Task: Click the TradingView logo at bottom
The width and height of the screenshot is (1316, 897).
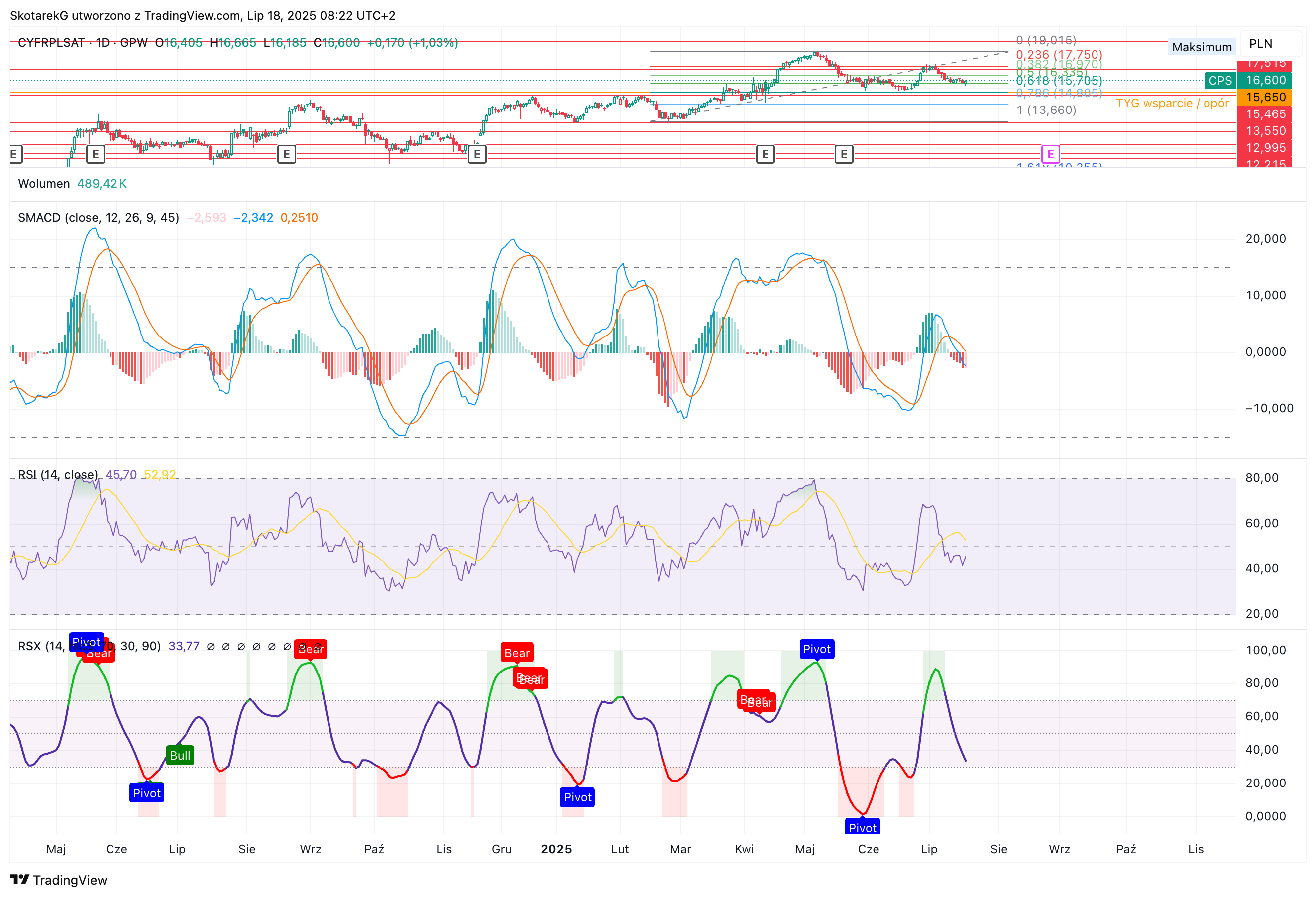Action: pos(58,880)
